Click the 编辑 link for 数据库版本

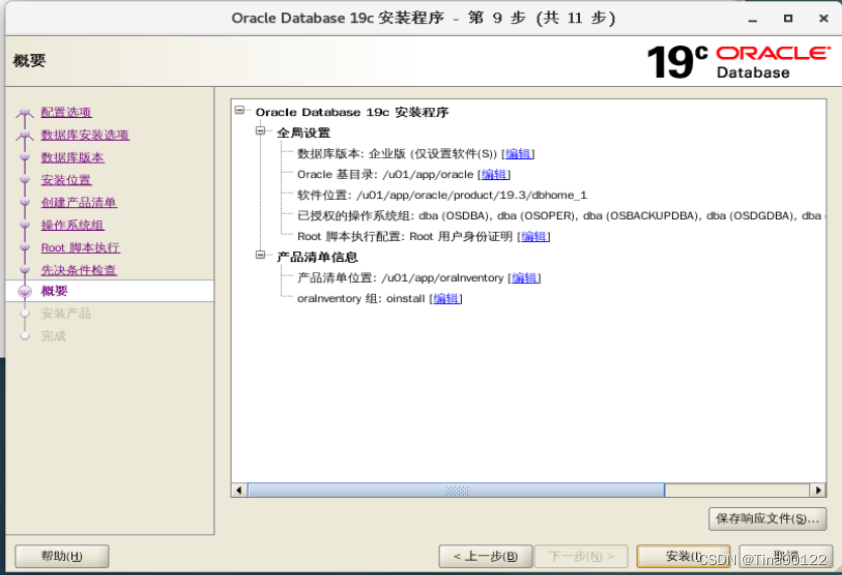point(518,154)
